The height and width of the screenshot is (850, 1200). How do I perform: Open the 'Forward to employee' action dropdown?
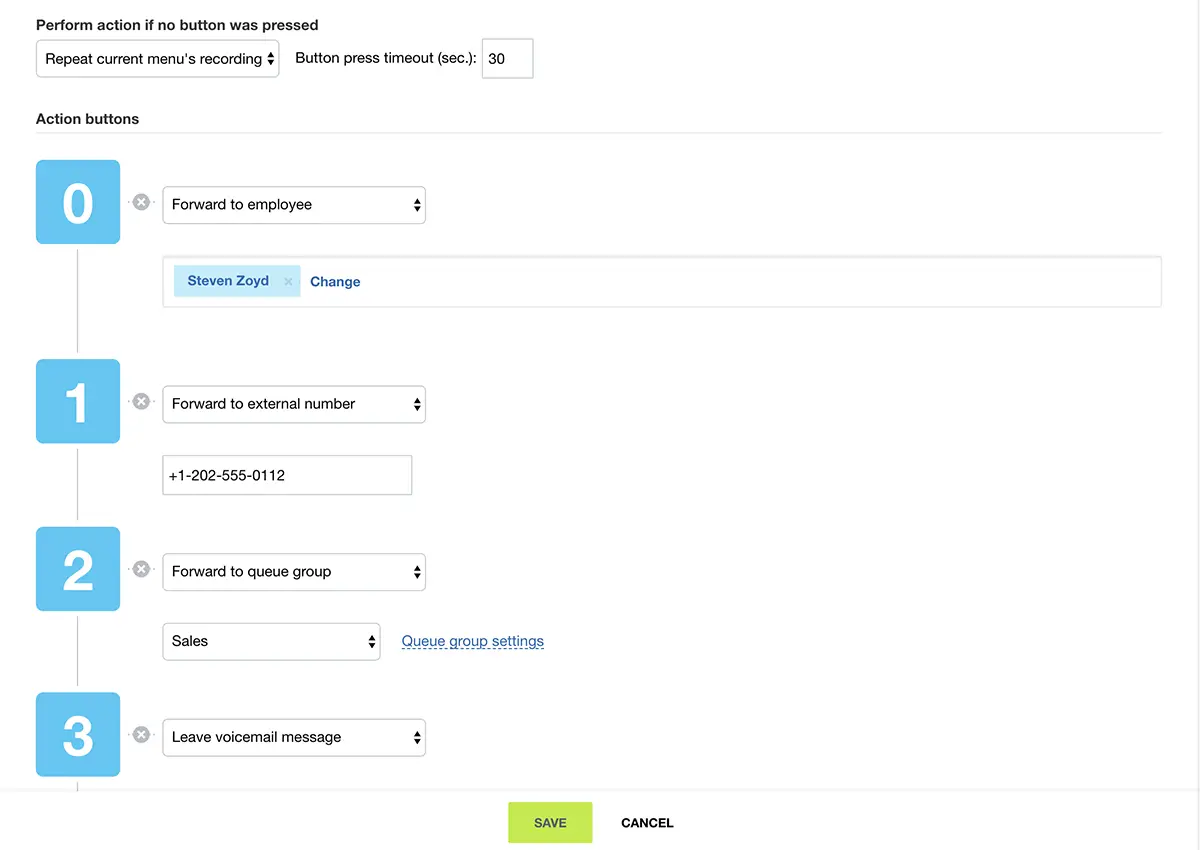coord(294,205)
